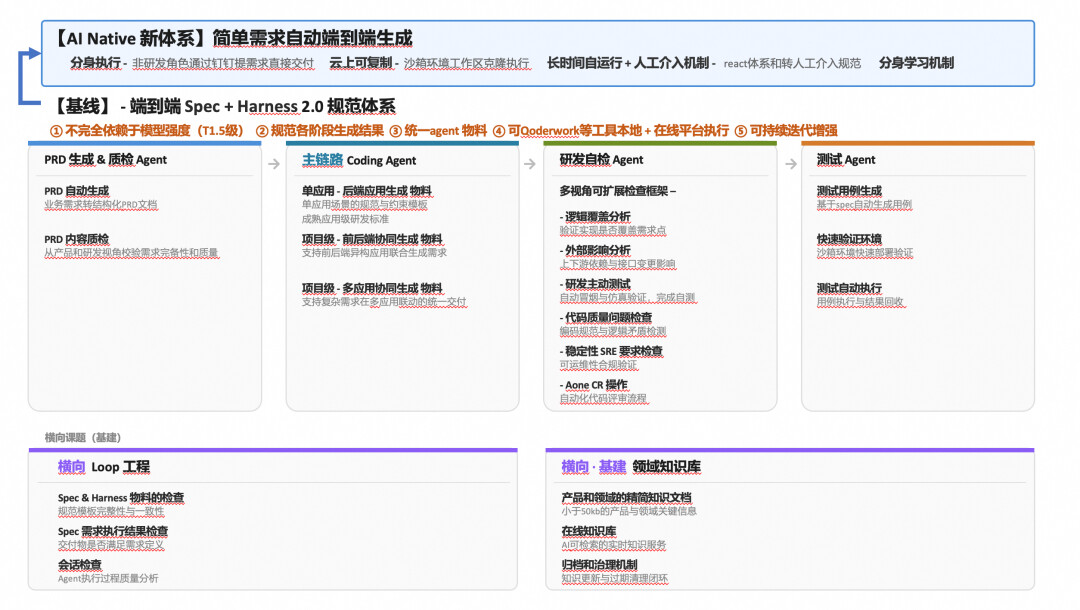Click card heading '测试 Agent'
Image resolution: width=1080 pixels, height=610 pixels.
tap(846, 160)
